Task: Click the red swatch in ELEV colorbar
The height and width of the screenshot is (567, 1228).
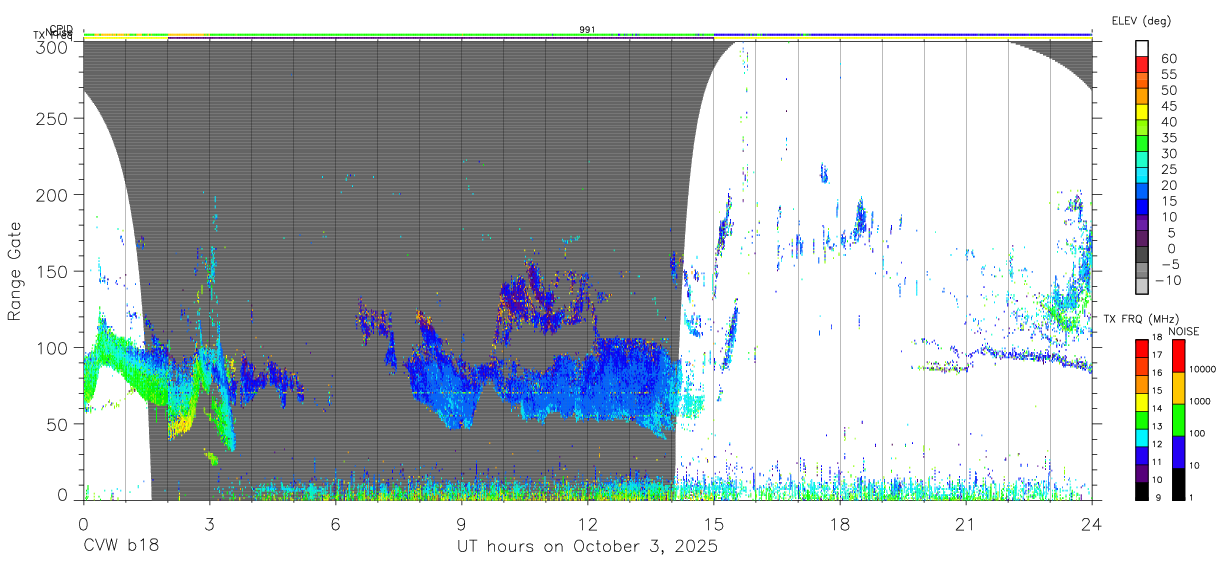Action: pyautogui.click(x=1143, y=64)
